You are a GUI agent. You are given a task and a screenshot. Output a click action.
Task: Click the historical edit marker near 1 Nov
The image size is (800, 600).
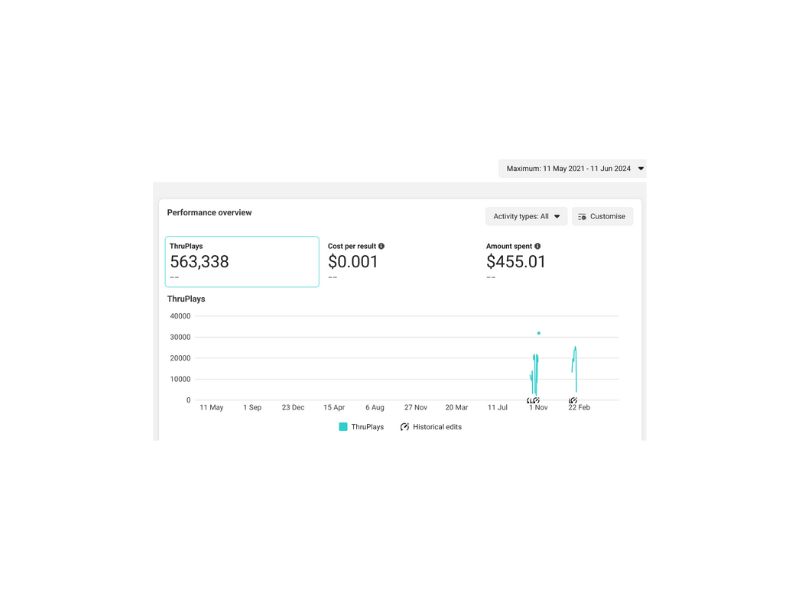click(534, 401)
